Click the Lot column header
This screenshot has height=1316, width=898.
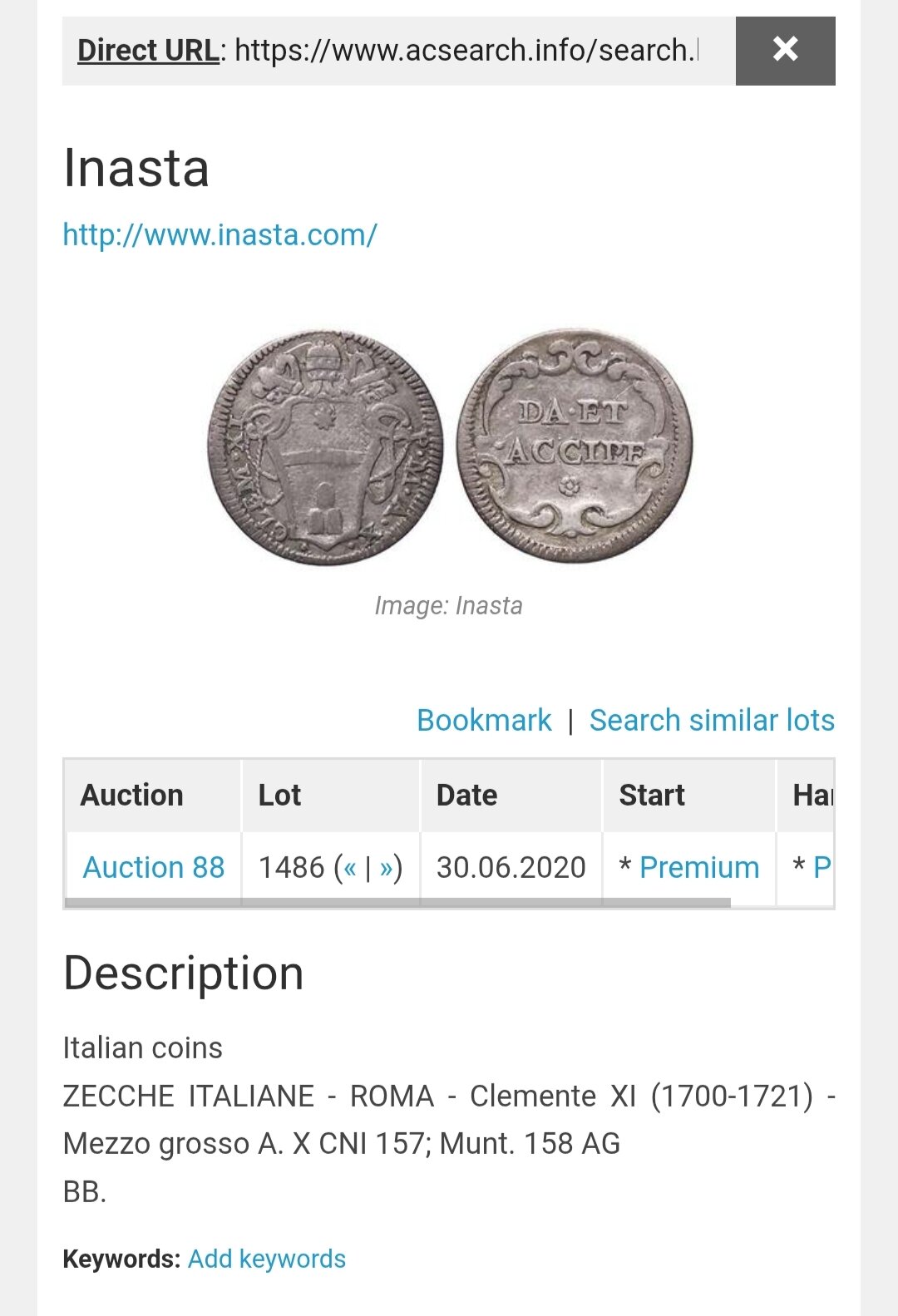click(x=279, y=796)
